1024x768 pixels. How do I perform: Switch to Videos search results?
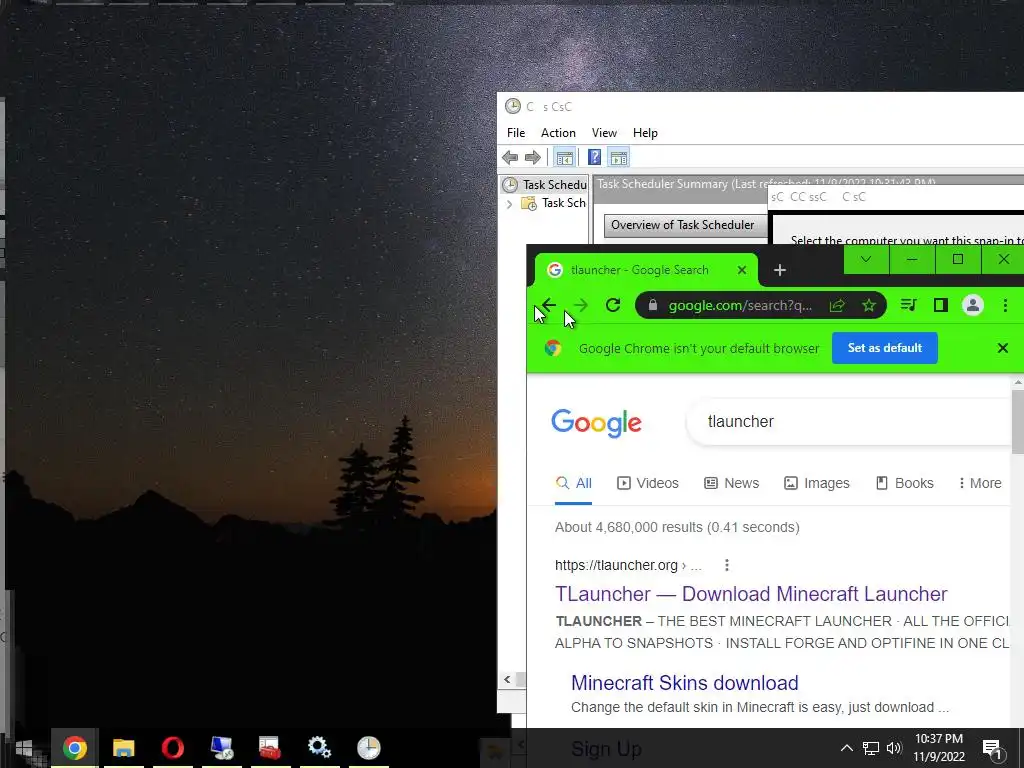point(648,483)
